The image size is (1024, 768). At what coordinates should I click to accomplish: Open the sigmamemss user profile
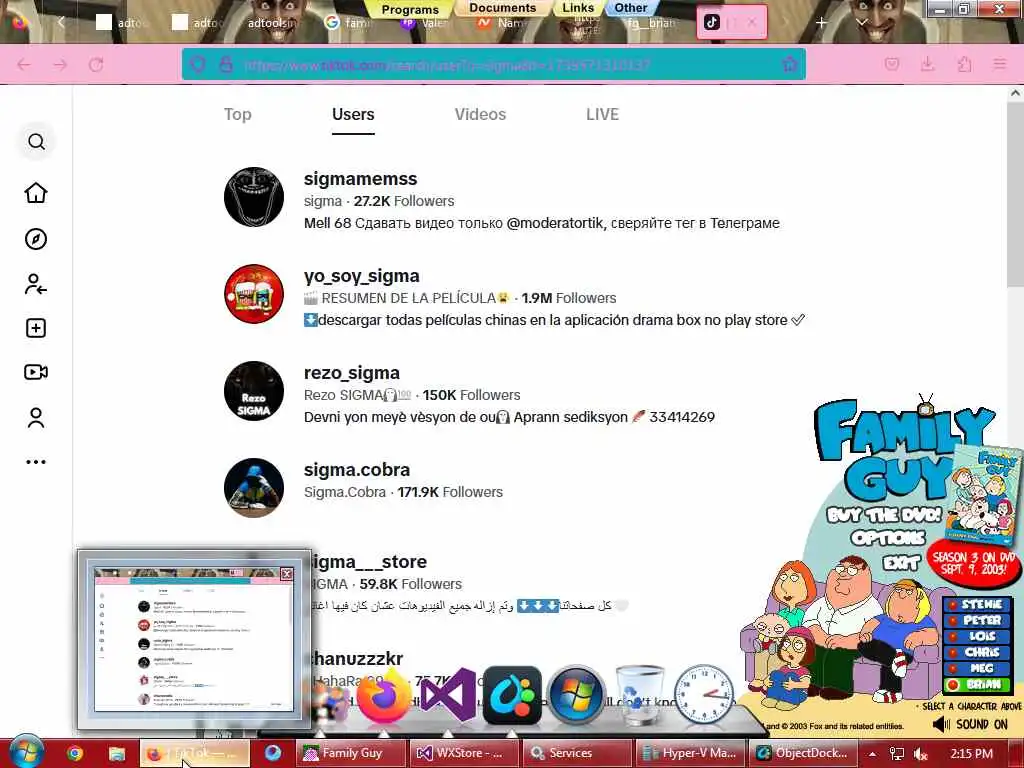(x=360, y=179)
